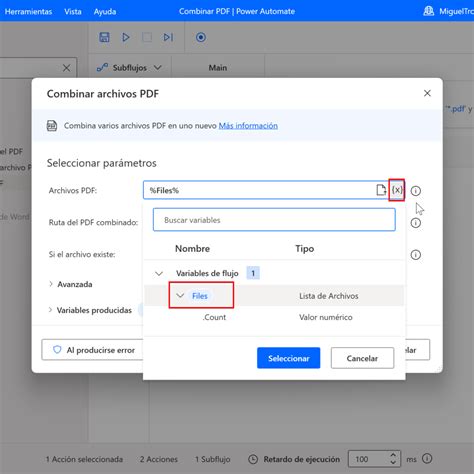The height and width of the screenshot is (474, 474).
Task: Collapse the Variables de flujo group
Action: tap(159, 274)
